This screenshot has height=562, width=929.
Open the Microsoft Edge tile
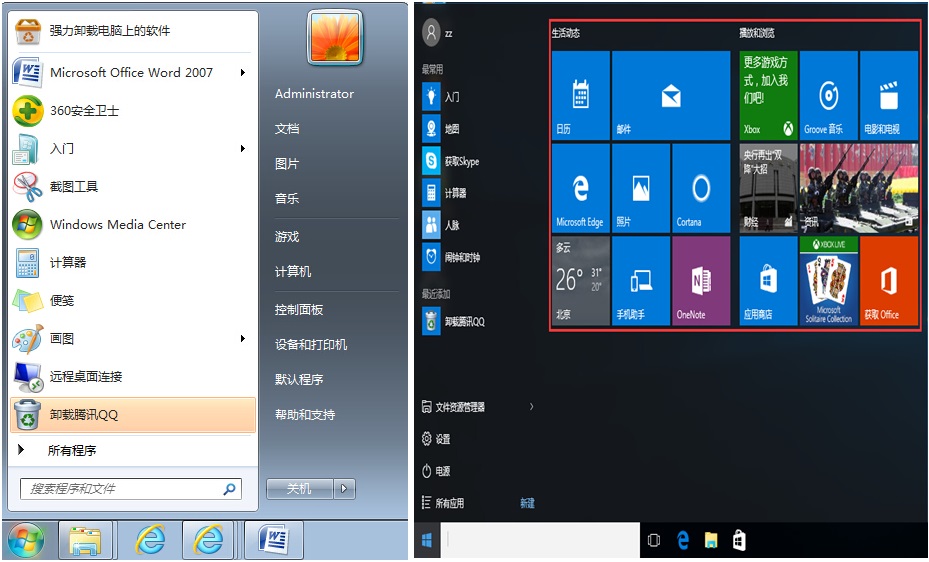click(x=581, y=188)
